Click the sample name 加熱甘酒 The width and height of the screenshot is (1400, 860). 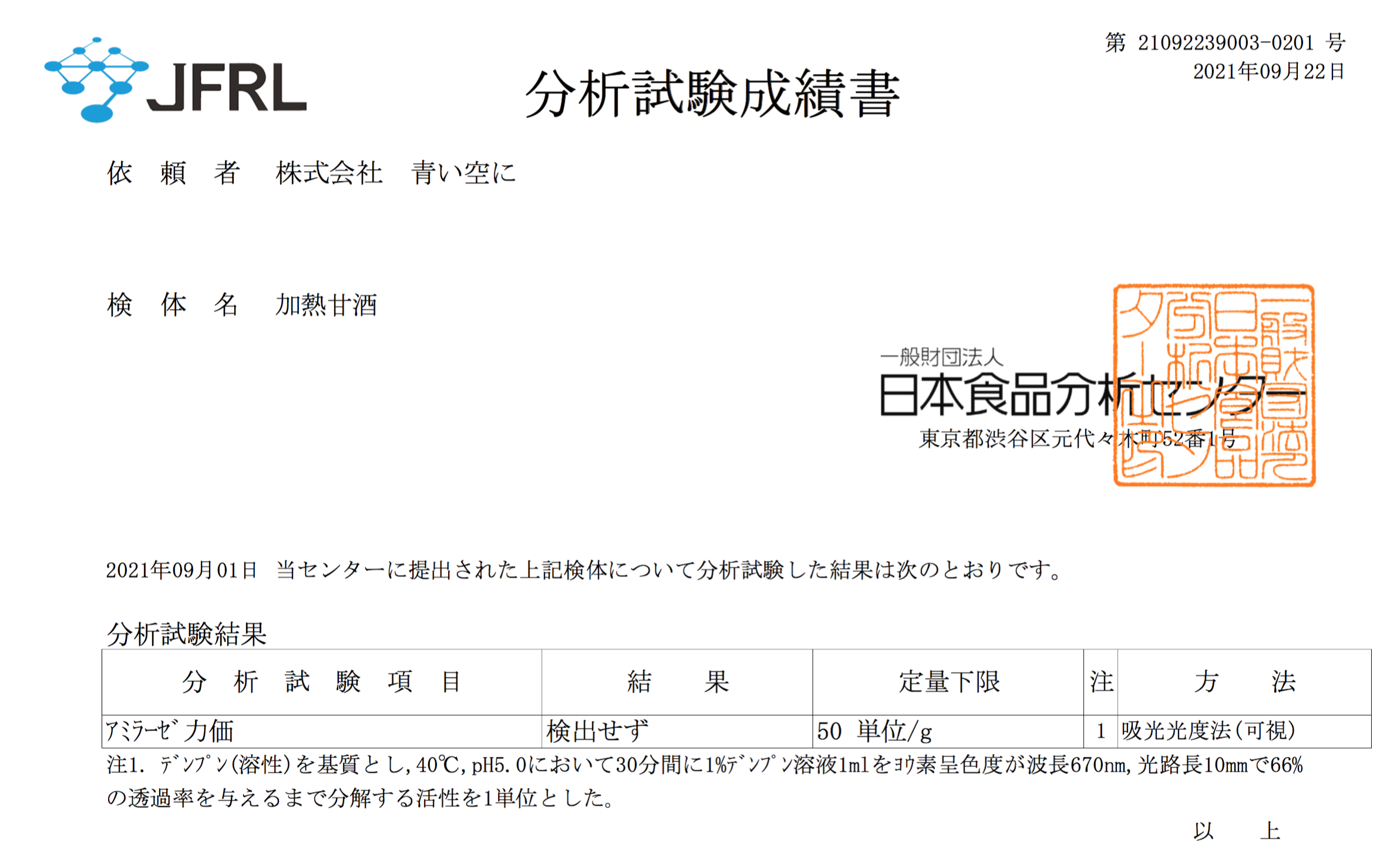326,305
